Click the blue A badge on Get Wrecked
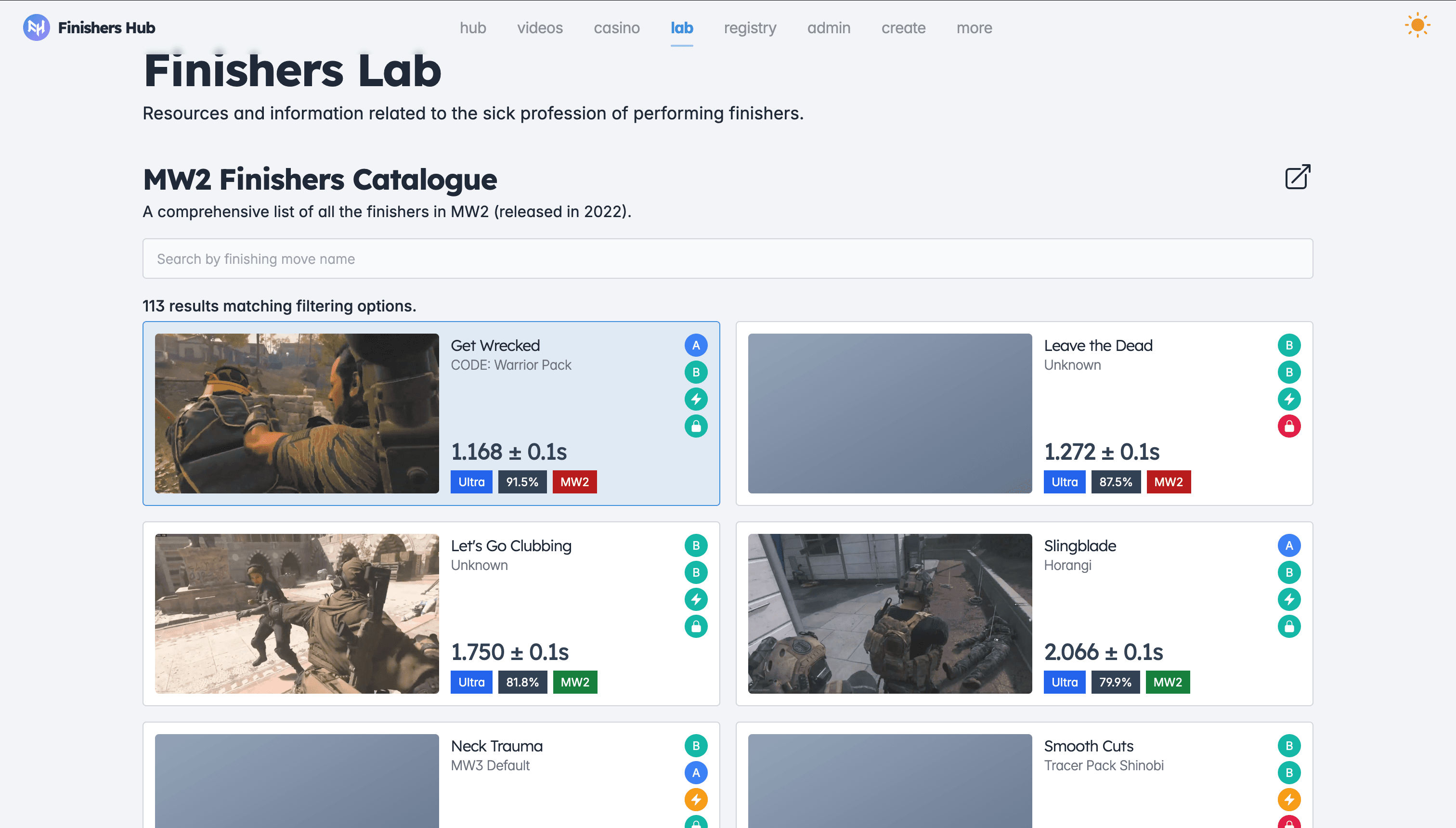1456x828 pixels. point(696,345)
